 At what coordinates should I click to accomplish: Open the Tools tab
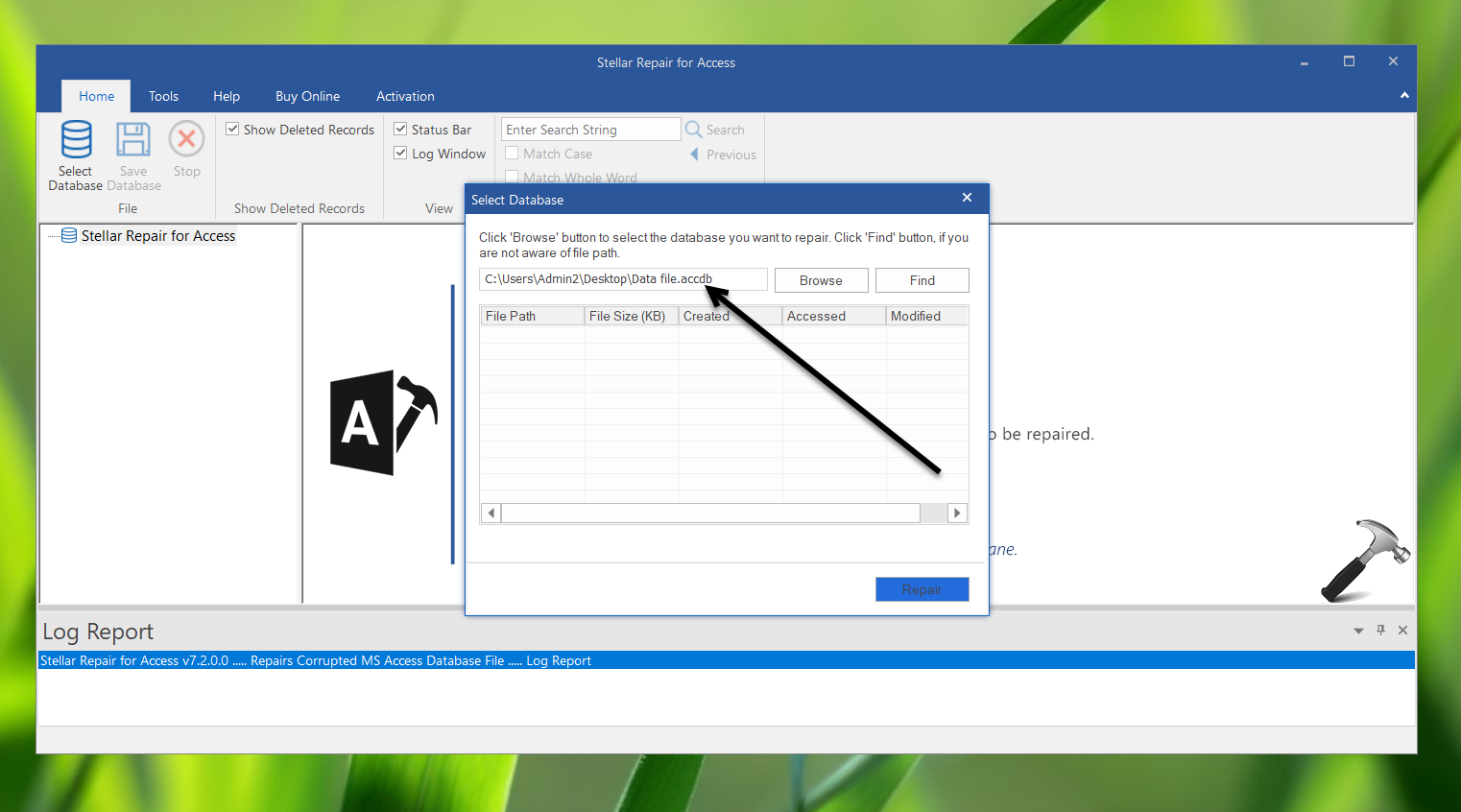[163, 96]
